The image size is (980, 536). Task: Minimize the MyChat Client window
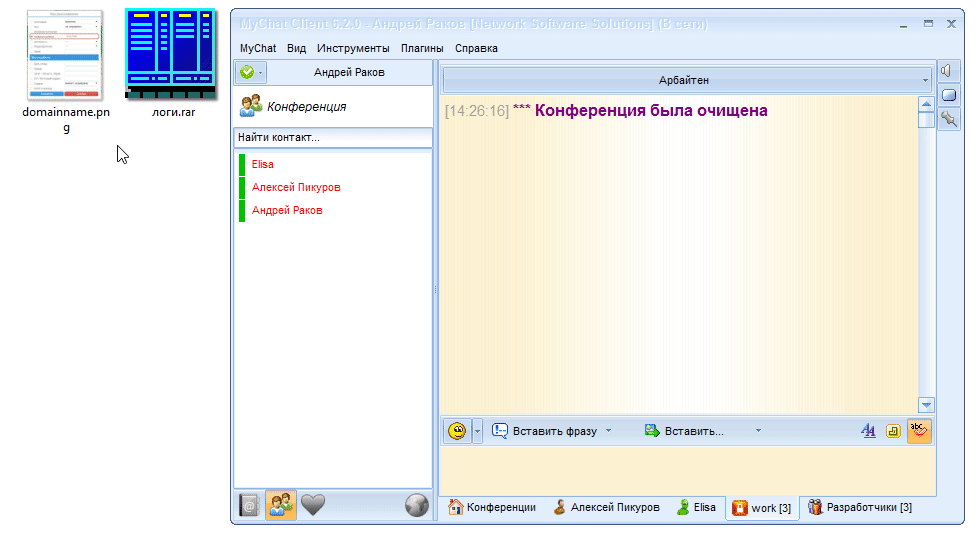(x=904, y=25)
